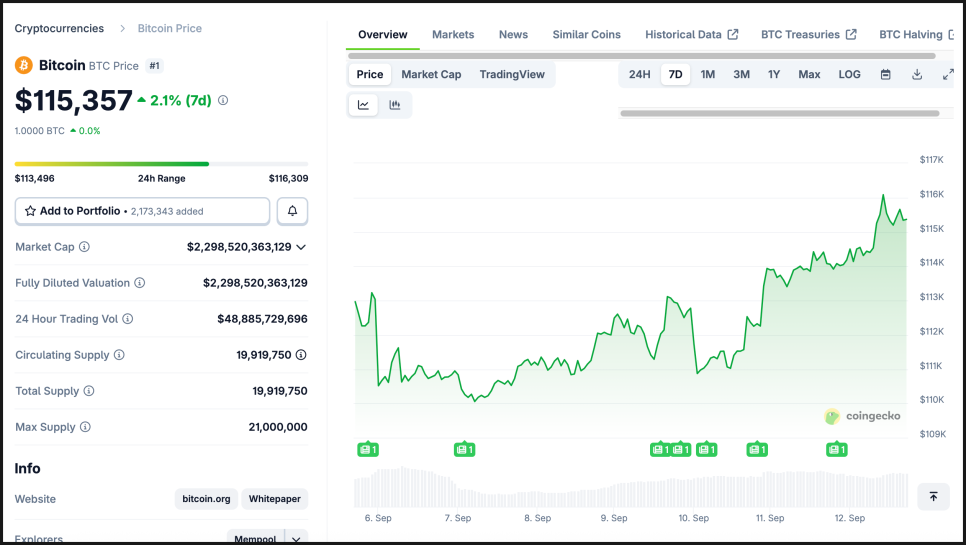
Task: Open Total Supply info icon
Action: pos(89,391)
